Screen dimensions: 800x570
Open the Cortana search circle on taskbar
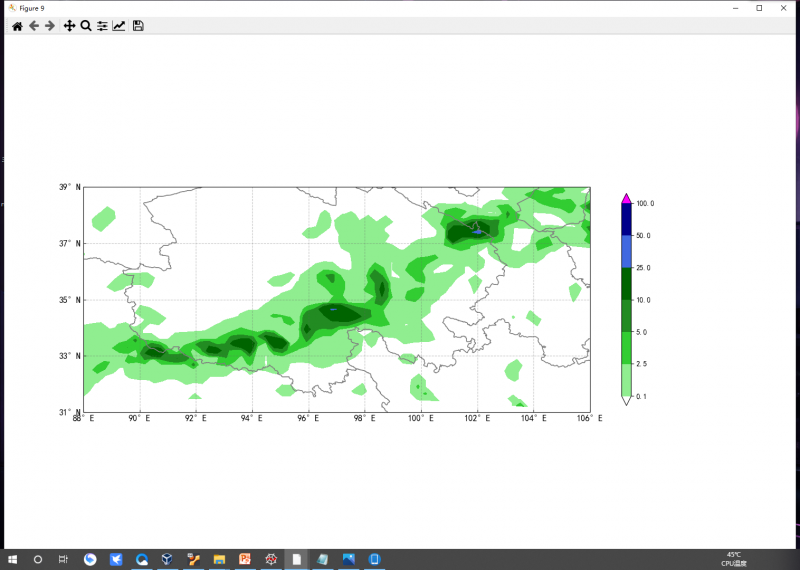coord(38,559)
